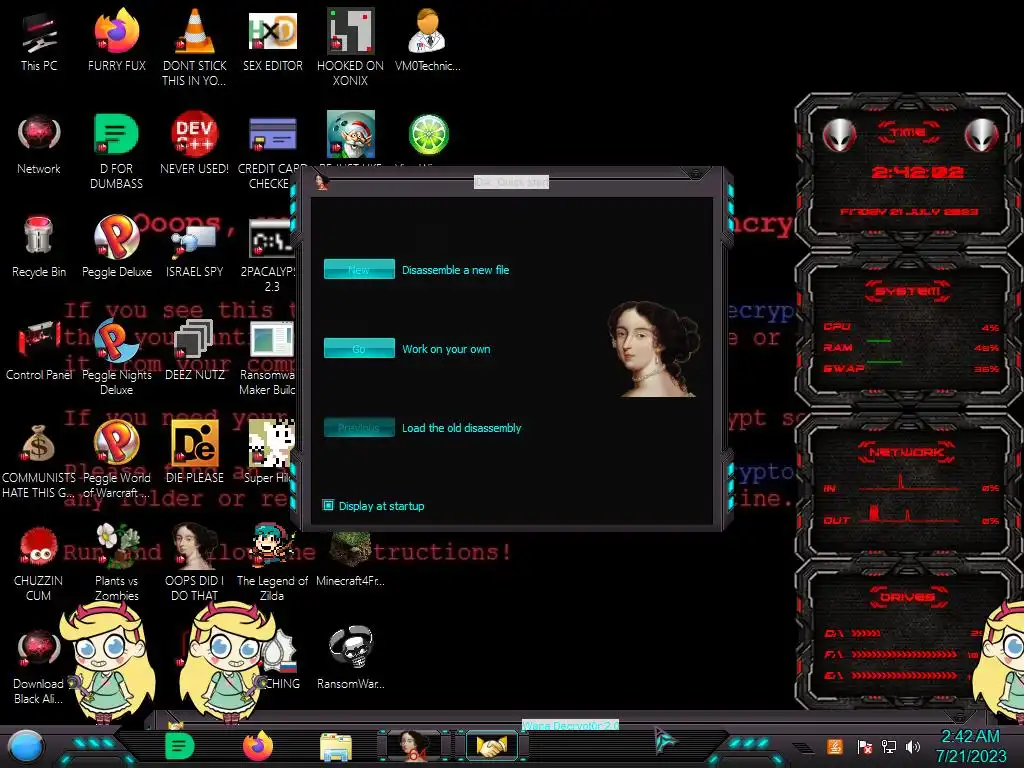Select the COMMUNISTS HATE THIS money bag icon
Screen dimensions: 1024x768
coord(39,461)
